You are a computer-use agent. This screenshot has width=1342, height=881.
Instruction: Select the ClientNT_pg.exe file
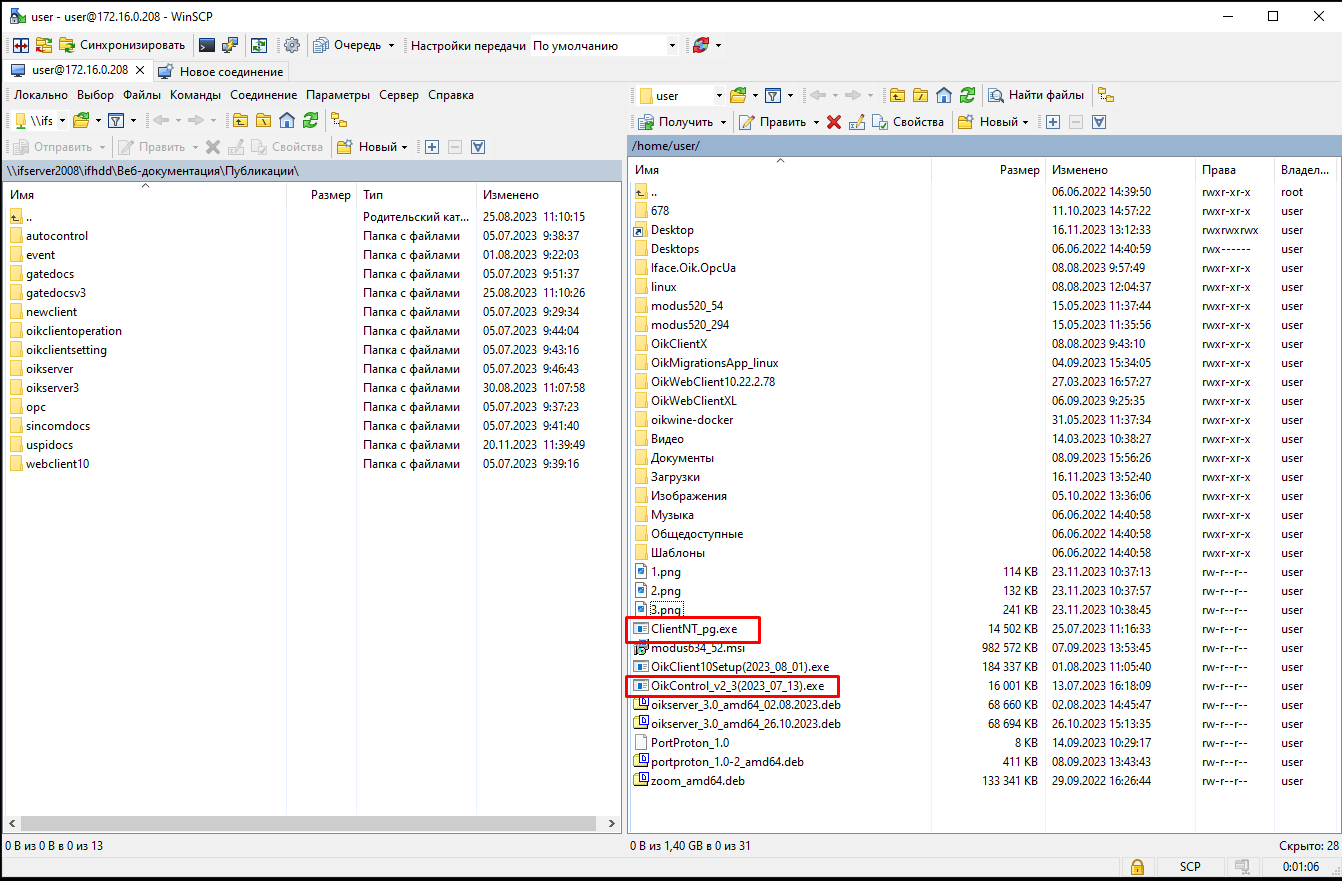[x=693, y=629]
